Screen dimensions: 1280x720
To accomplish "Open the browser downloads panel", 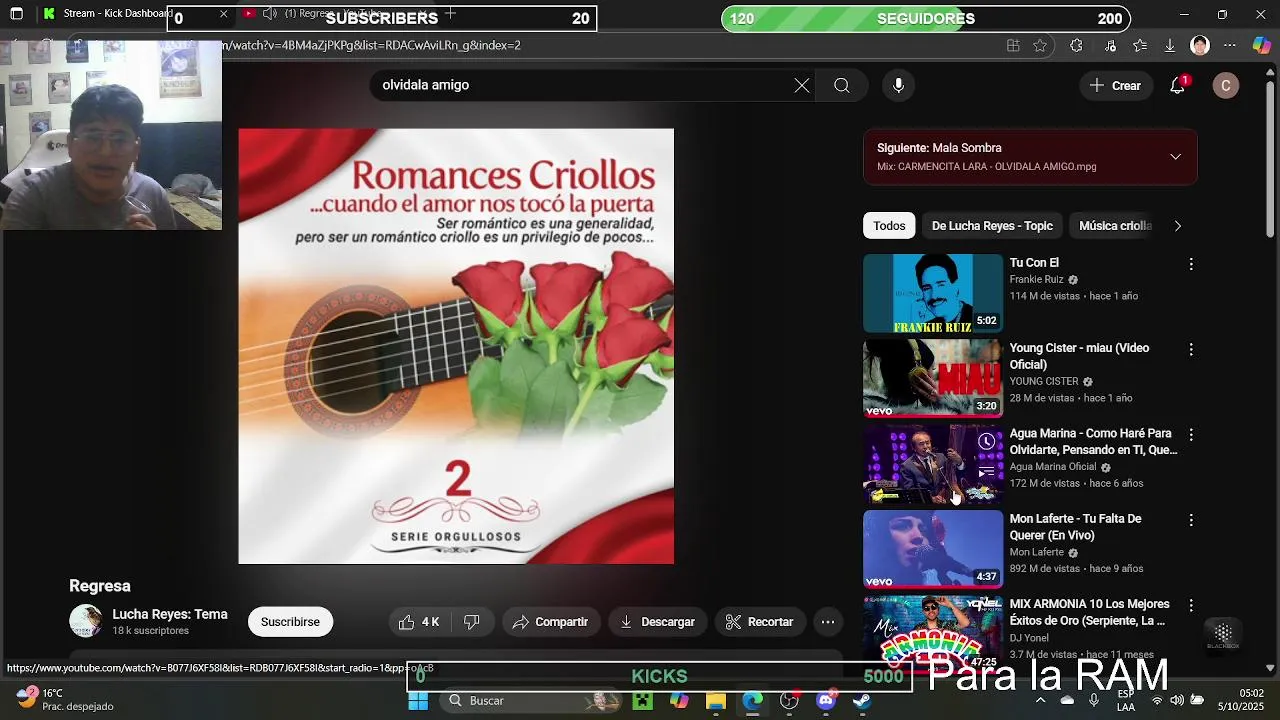I will coord(1169,45).
